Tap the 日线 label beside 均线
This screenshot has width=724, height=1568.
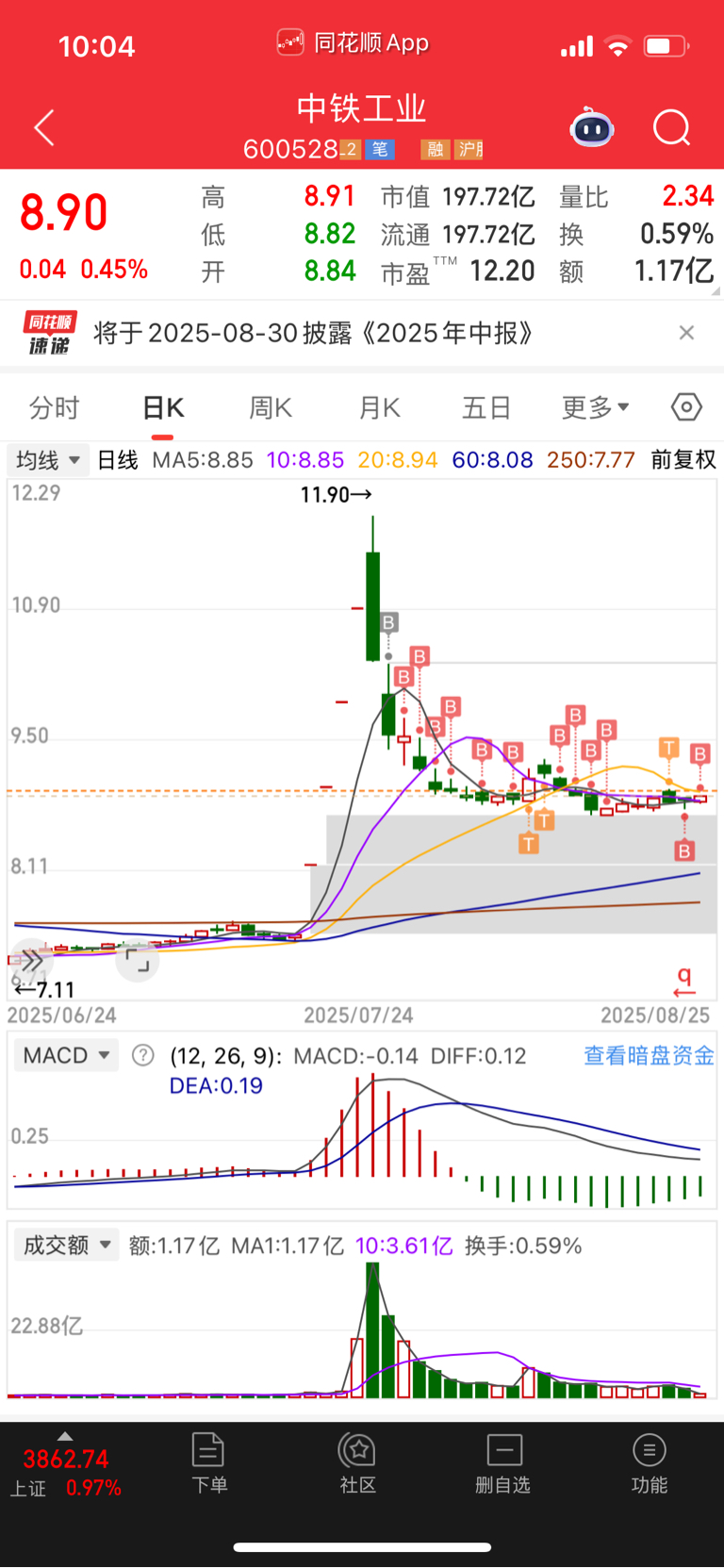[118, 460]
